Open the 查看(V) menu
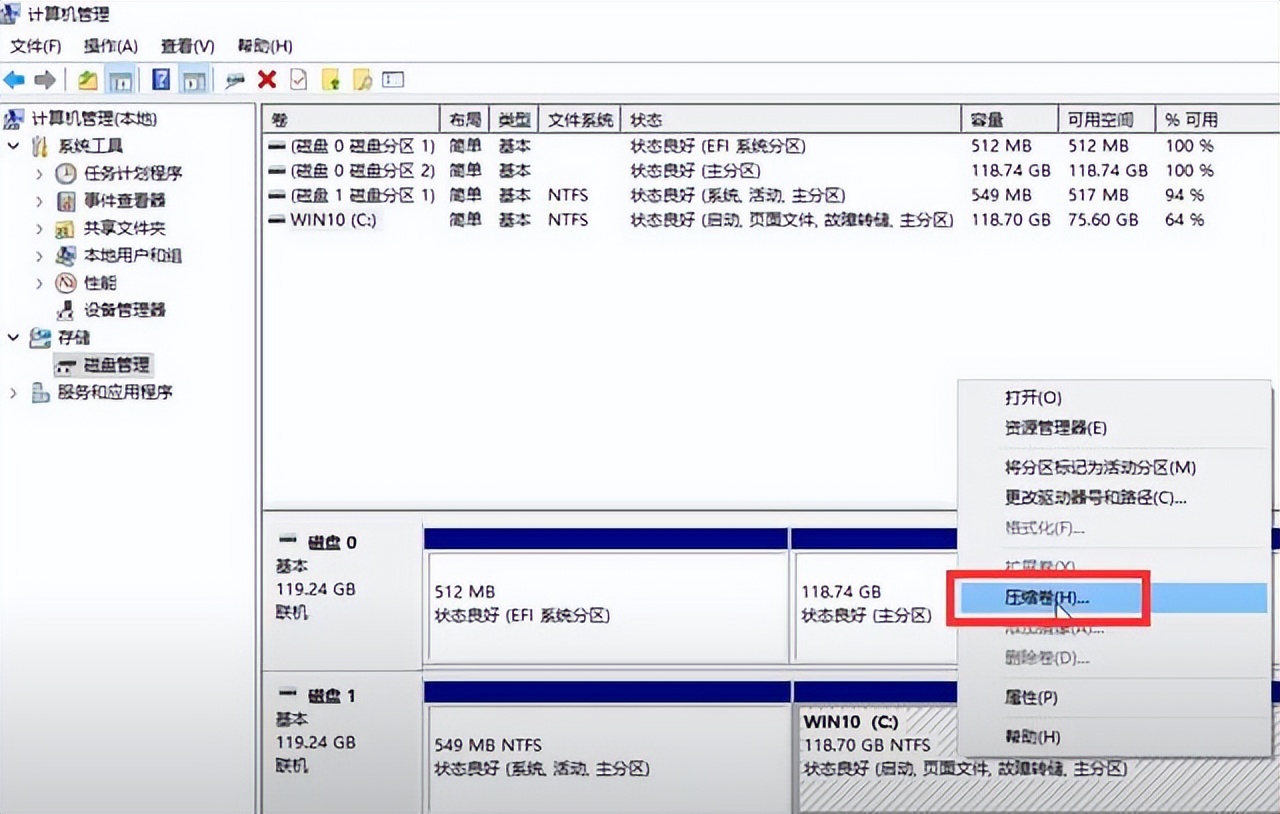Image resolution: width=1280 pixels, height=814 pixels. 186,46
